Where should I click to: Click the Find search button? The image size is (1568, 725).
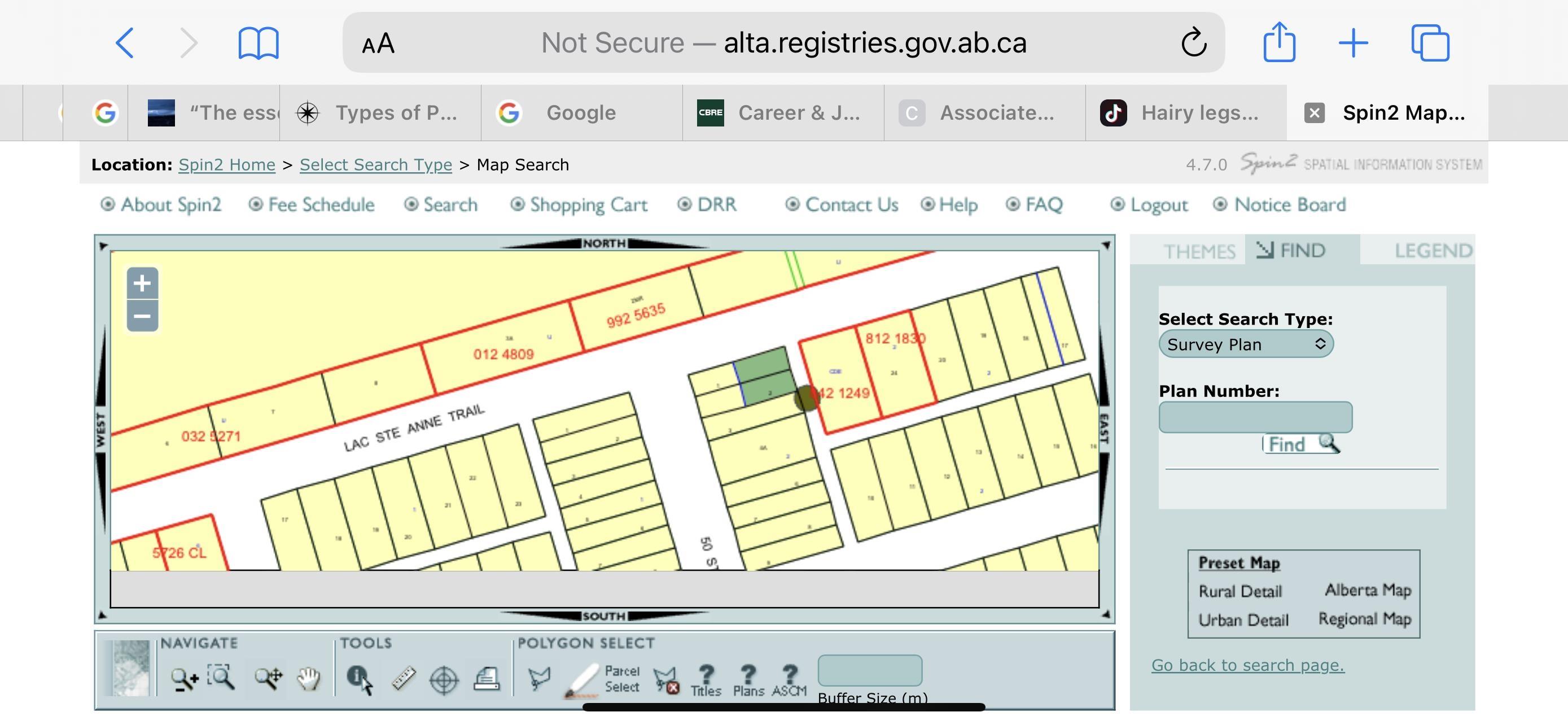[1301, 444]
